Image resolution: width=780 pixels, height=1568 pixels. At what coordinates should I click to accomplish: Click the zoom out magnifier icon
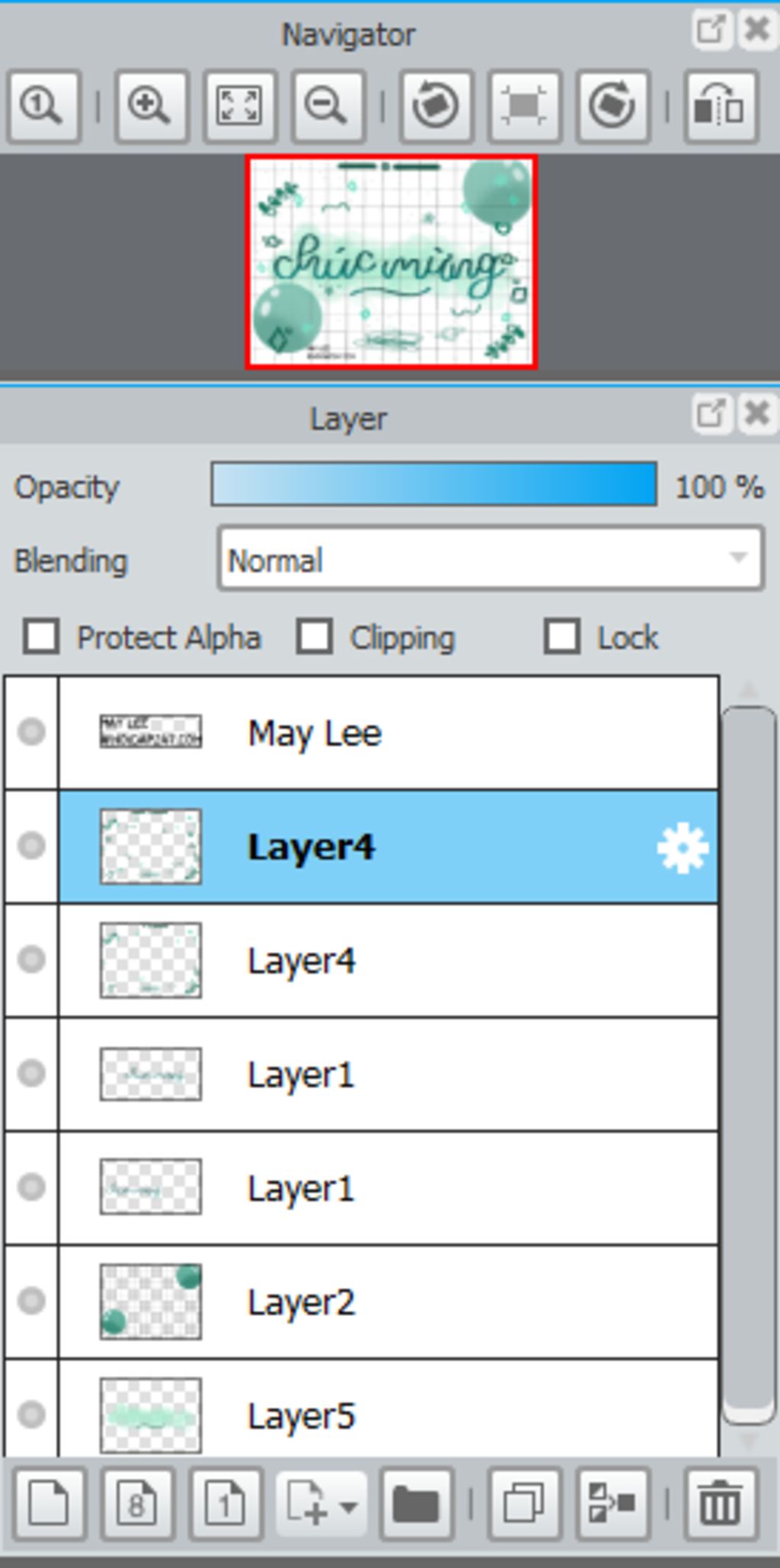tap(328, 106)
